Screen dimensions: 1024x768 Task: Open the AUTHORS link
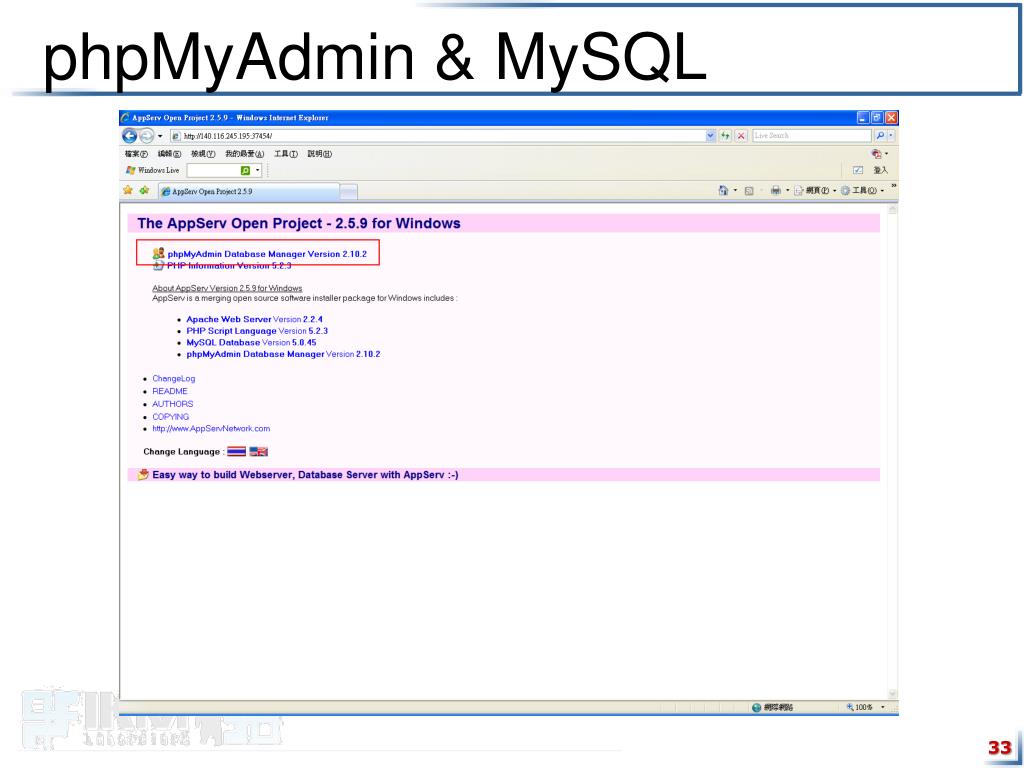[172, 404]
